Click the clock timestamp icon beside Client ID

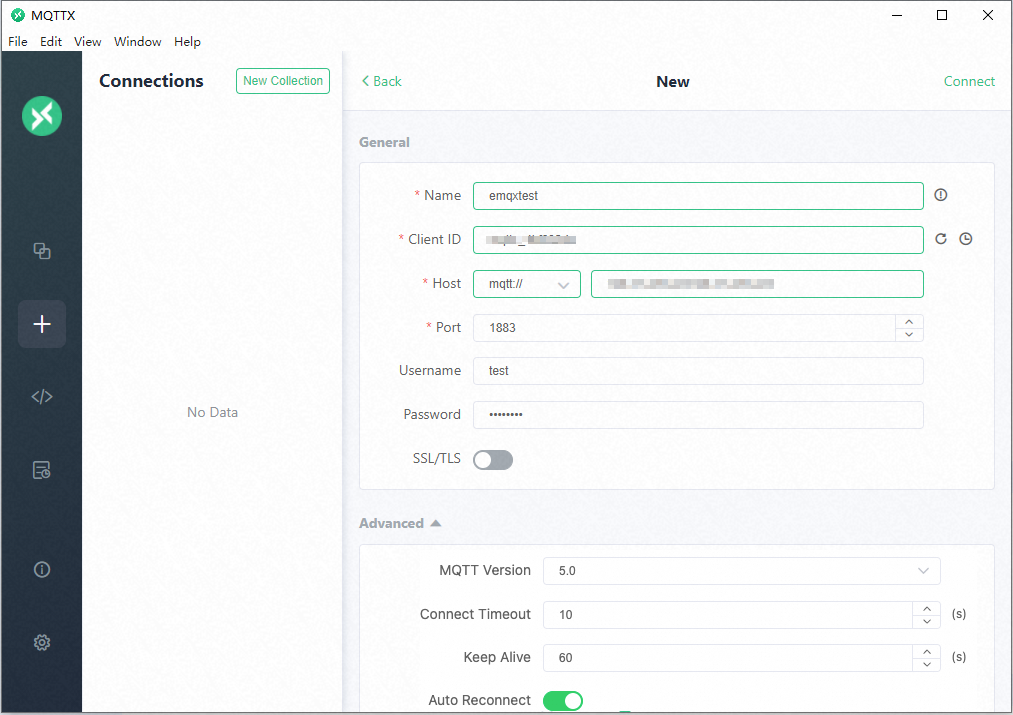click(x=965, y=239)
